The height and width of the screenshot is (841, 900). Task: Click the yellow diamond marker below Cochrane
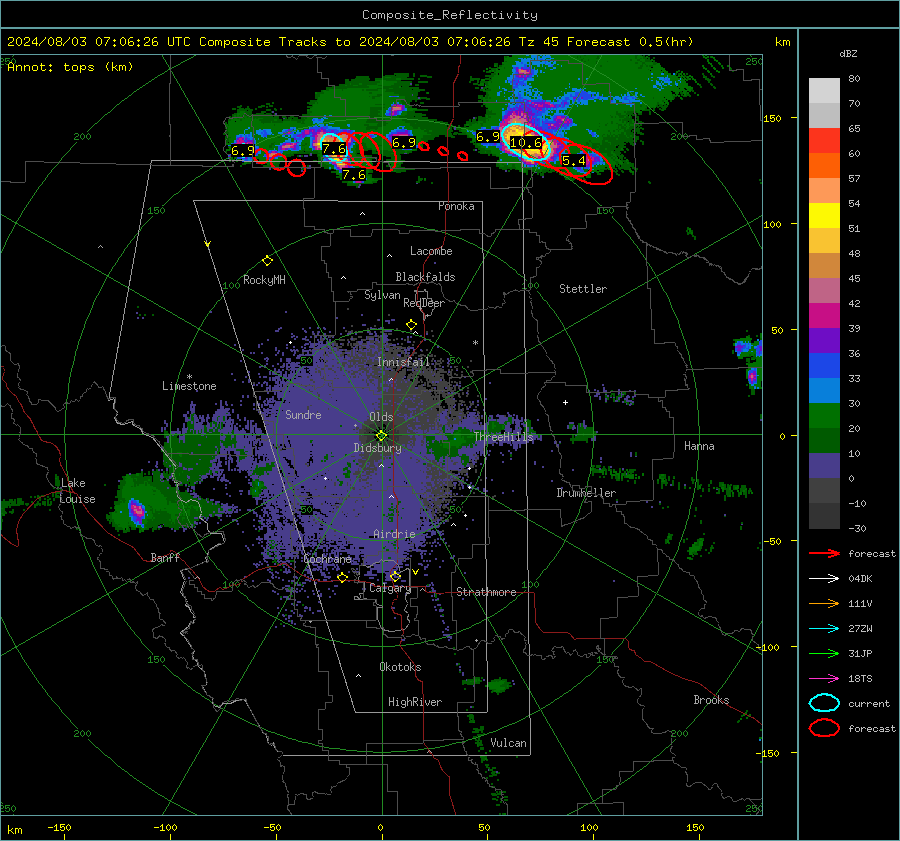[342, 577]
